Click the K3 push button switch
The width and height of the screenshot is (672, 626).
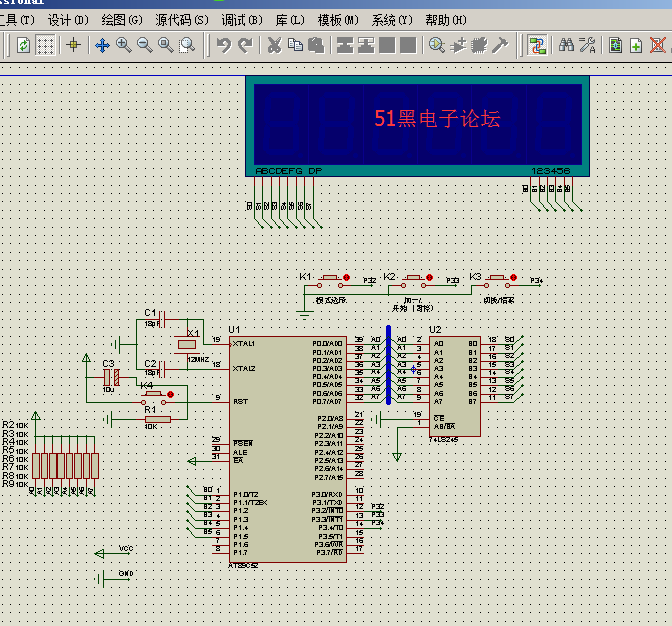pyautogui.click(x=497, y=281)
